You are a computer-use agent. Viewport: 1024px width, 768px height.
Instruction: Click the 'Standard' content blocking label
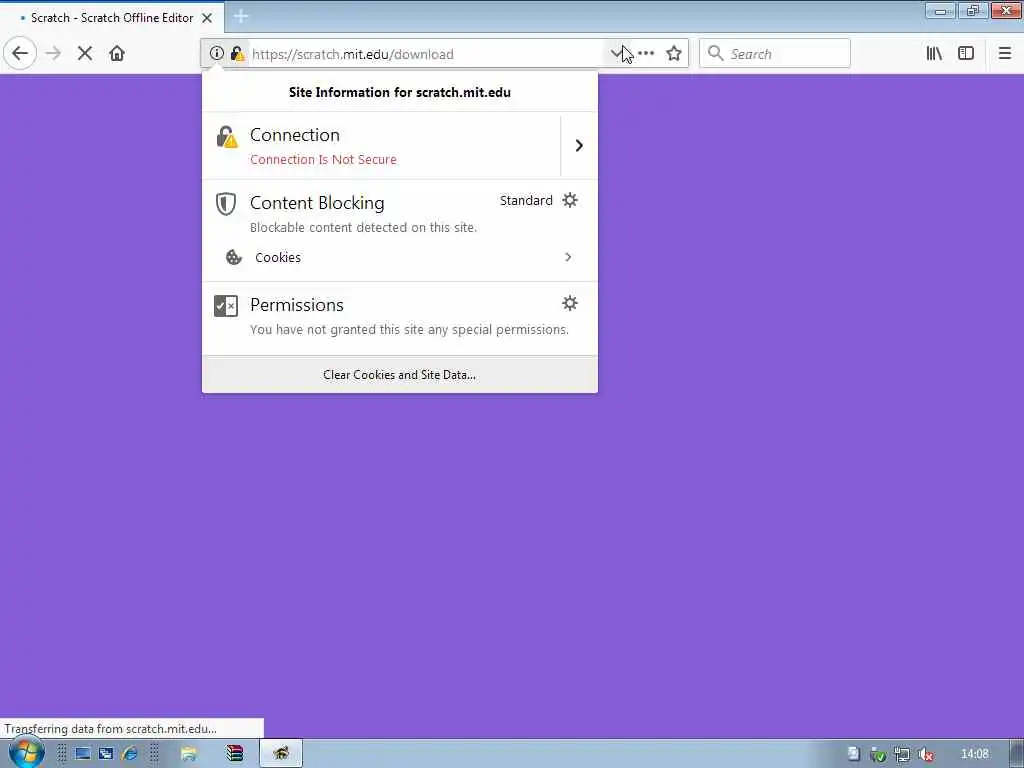pos(526,200)
